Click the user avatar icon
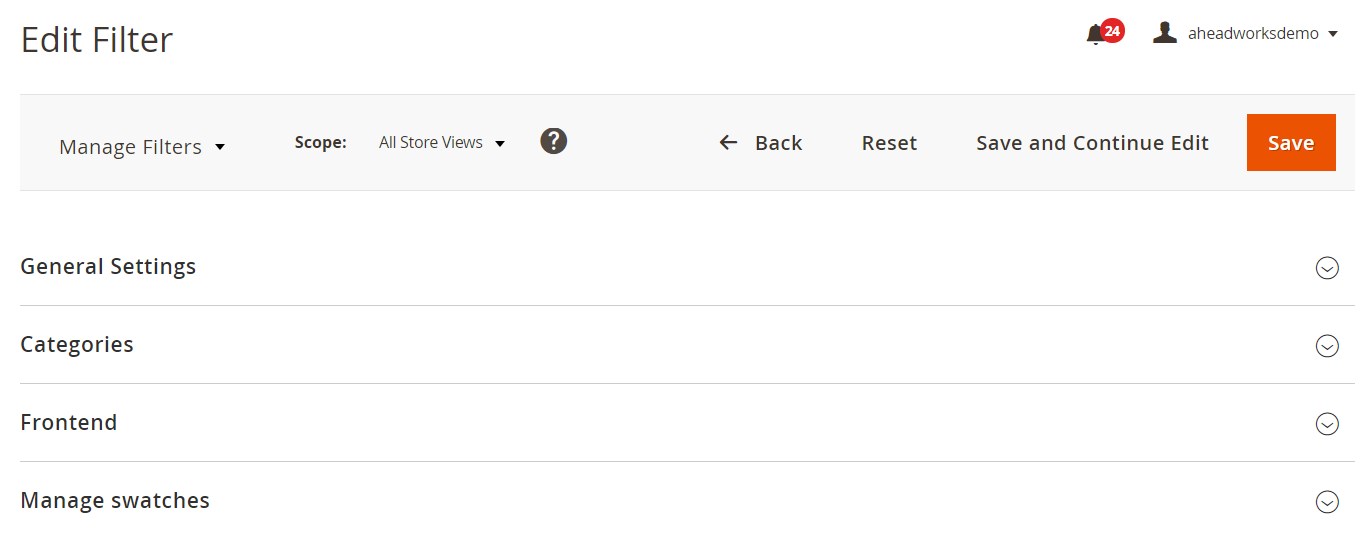The width and height of the screenshot is (1367, 536). (x=1164, y=33)
